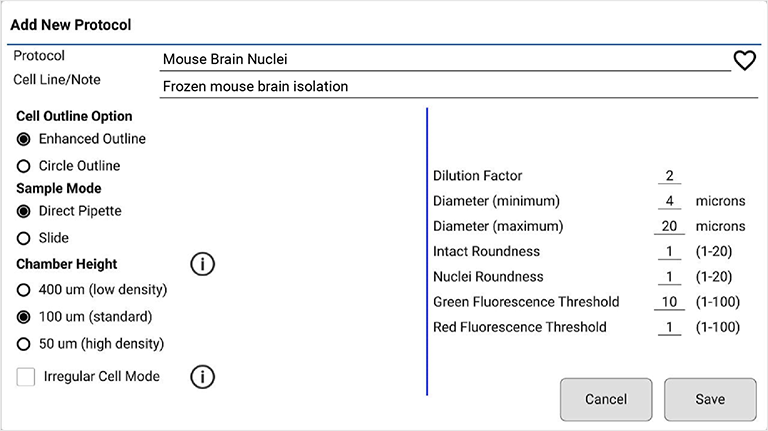Select 100 um standard chamber height

[x=24, y=317]
